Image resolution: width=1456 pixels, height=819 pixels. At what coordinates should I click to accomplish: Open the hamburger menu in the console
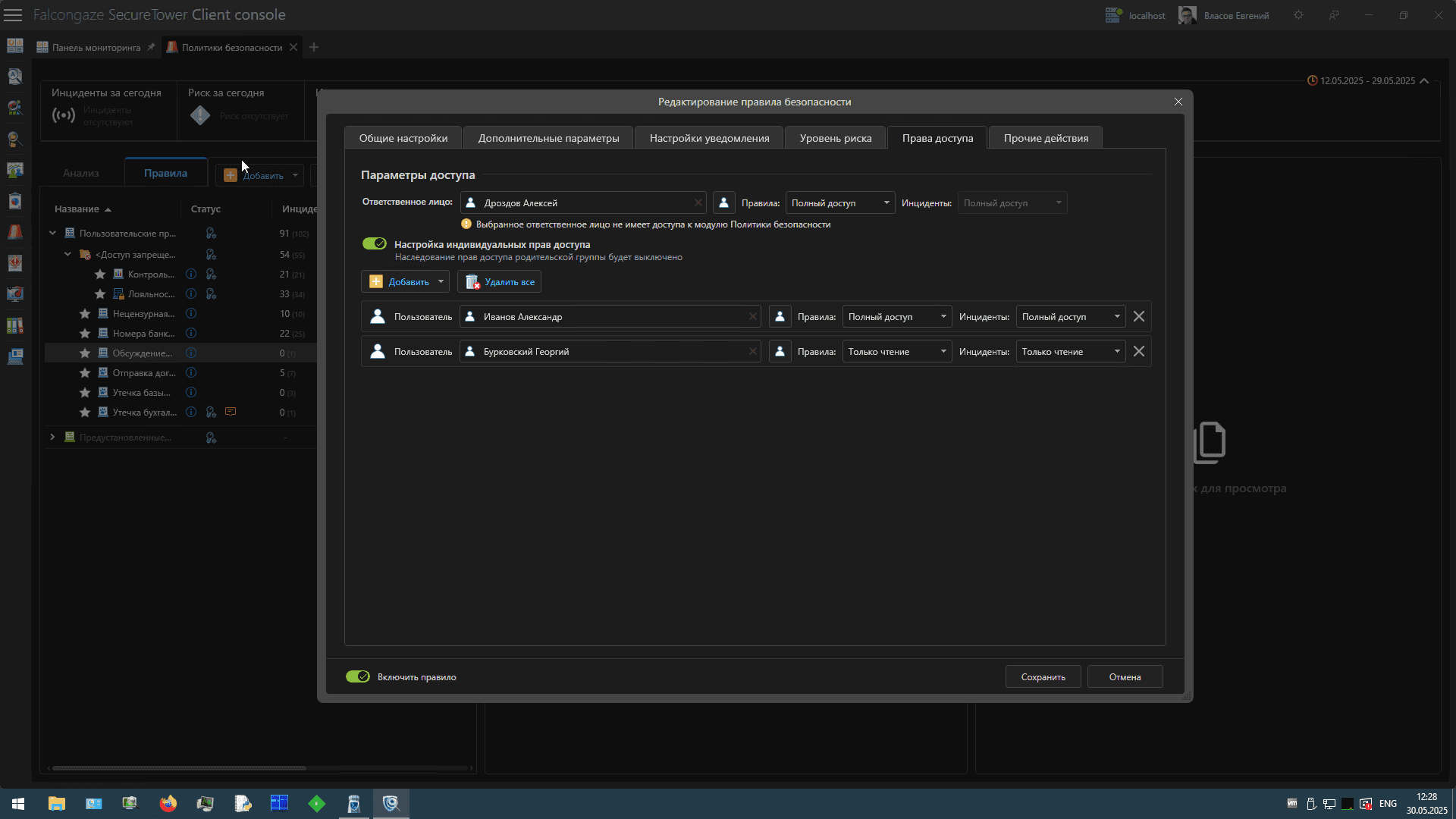[13, 15]
